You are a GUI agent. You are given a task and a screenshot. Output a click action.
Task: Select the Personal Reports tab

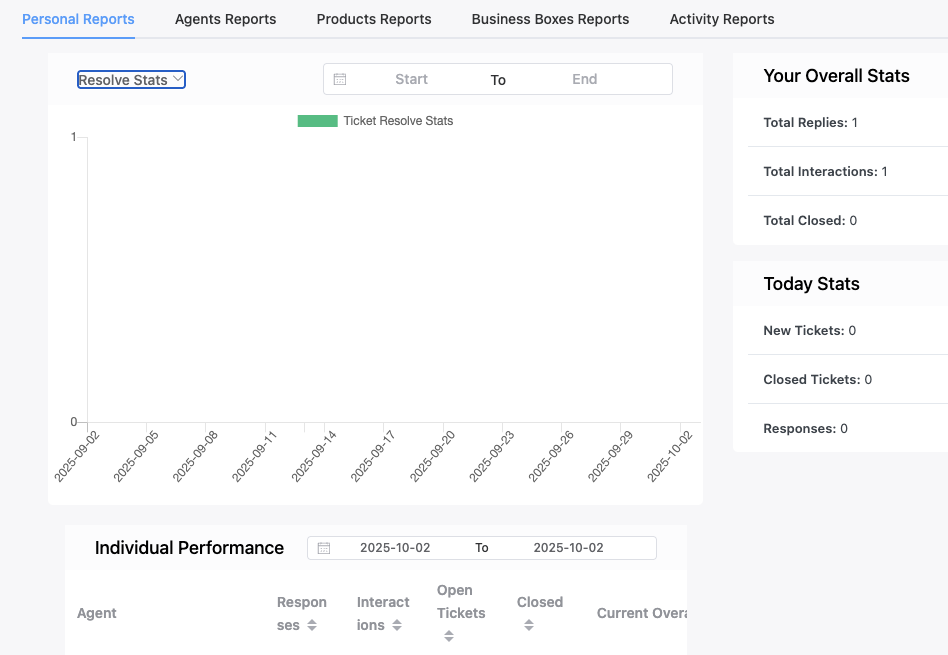pos(78,19)
